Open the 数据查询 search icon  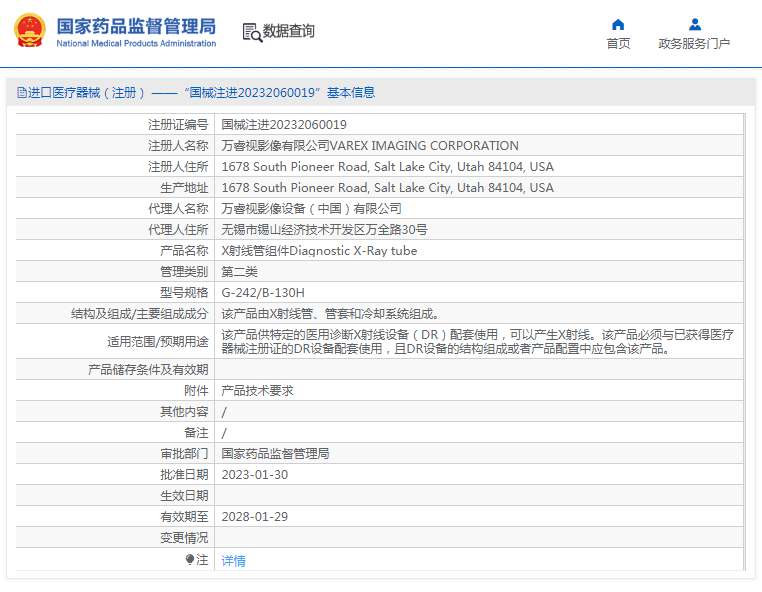click(x=252, y=32)
